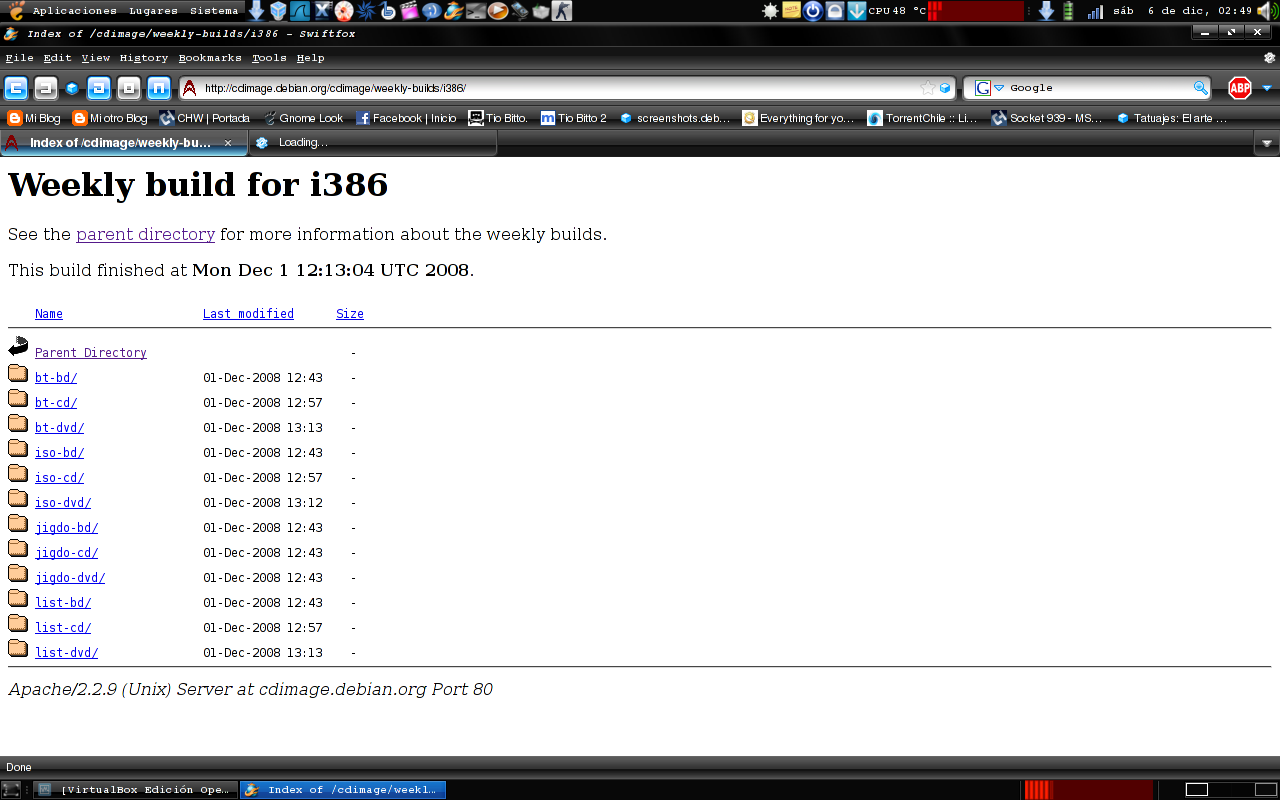Follow the parent directory link in the paragraph
The image size is (1280, 800).
pyautogui.click(x=145, y=234)
